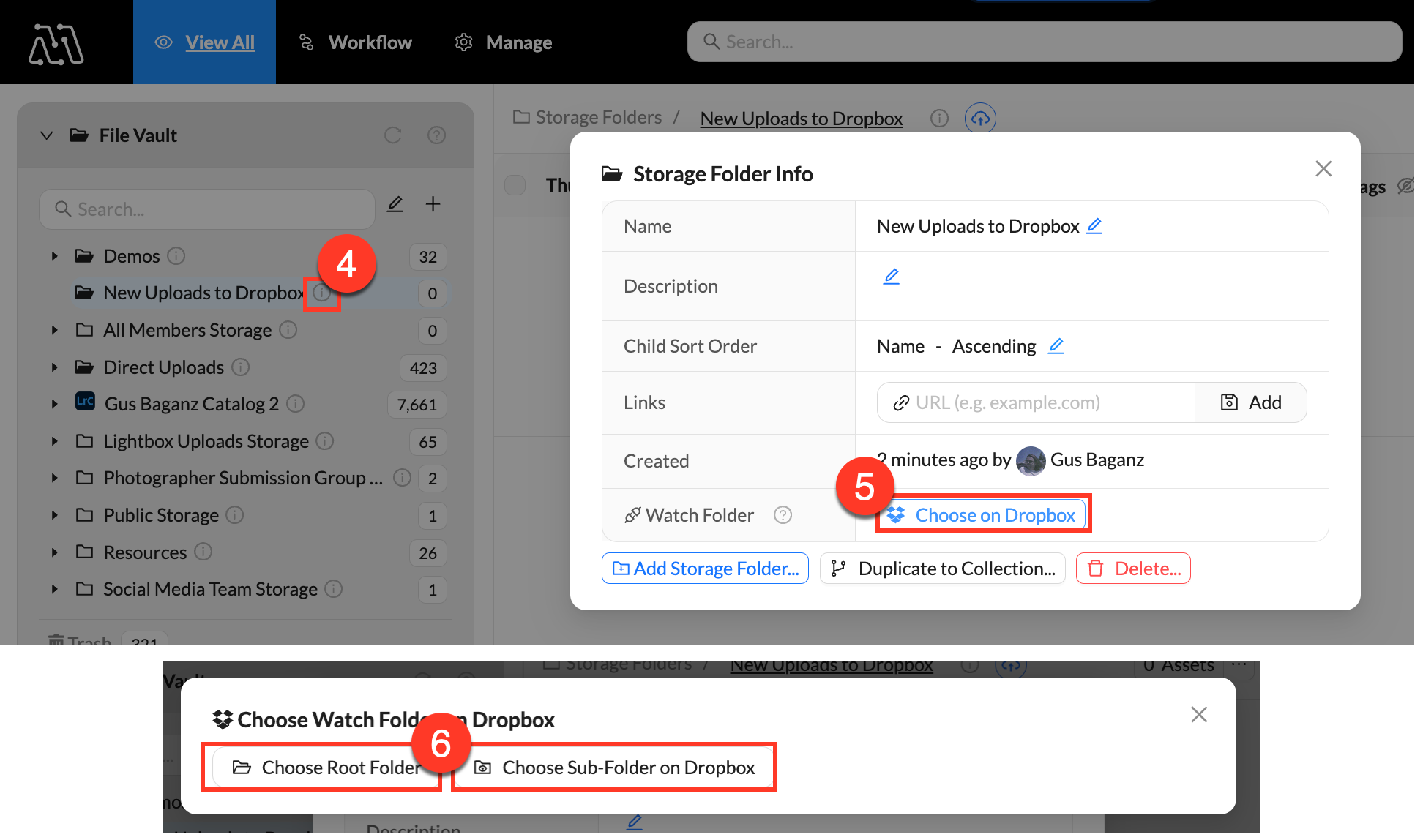Collapse the File Vault panel chevron
Screen dimensions: 1423x840
click(x=47, y=135)
